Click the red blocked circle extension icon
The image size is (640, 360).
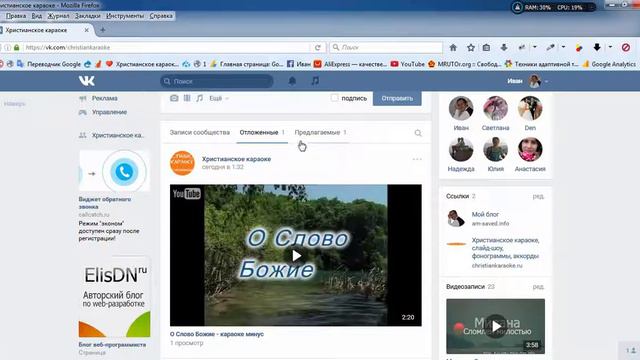point(626,47)
